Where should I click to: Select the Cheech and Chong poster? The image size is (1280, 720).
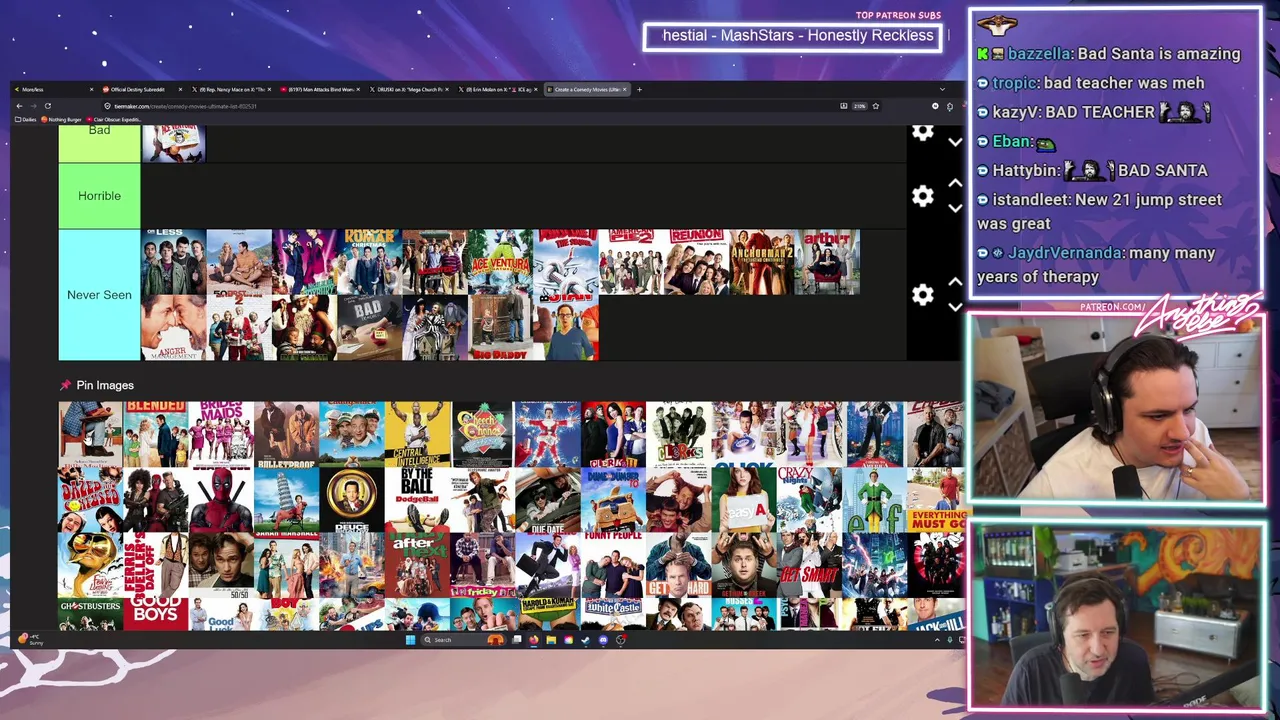482,434
